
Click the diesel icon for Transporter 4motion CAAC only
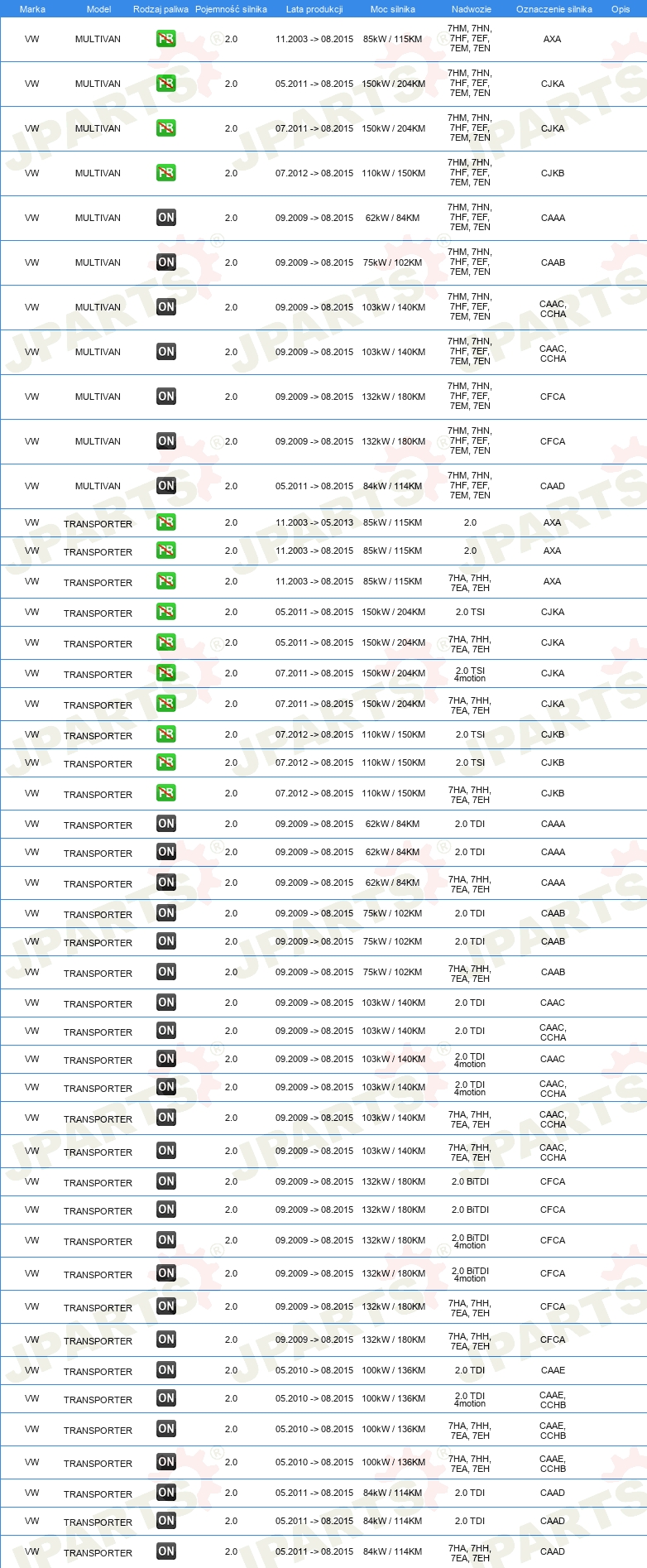click(x=166, y=1059)
